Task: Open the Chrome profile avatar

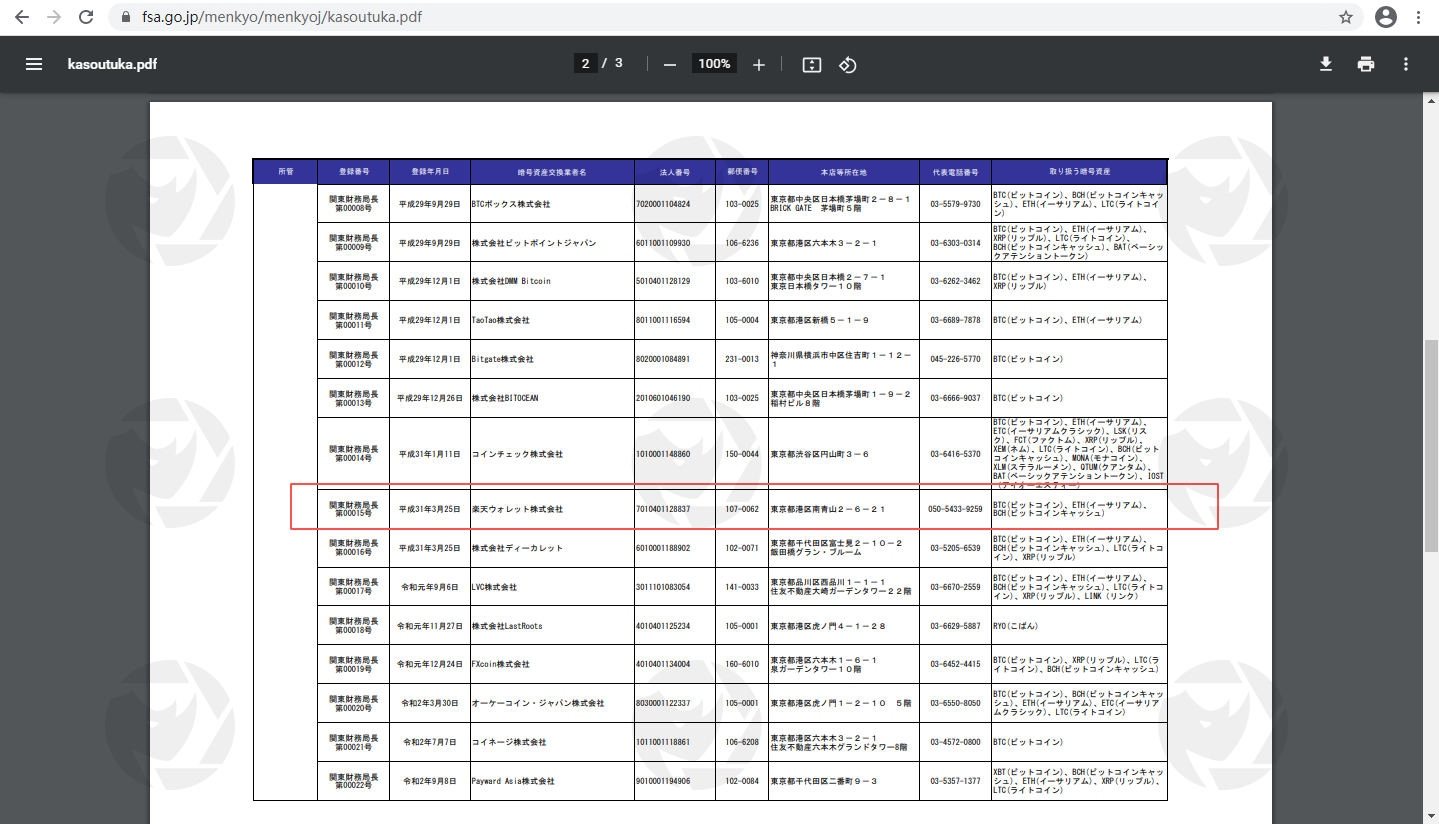Action: (x=1385, y=17)
